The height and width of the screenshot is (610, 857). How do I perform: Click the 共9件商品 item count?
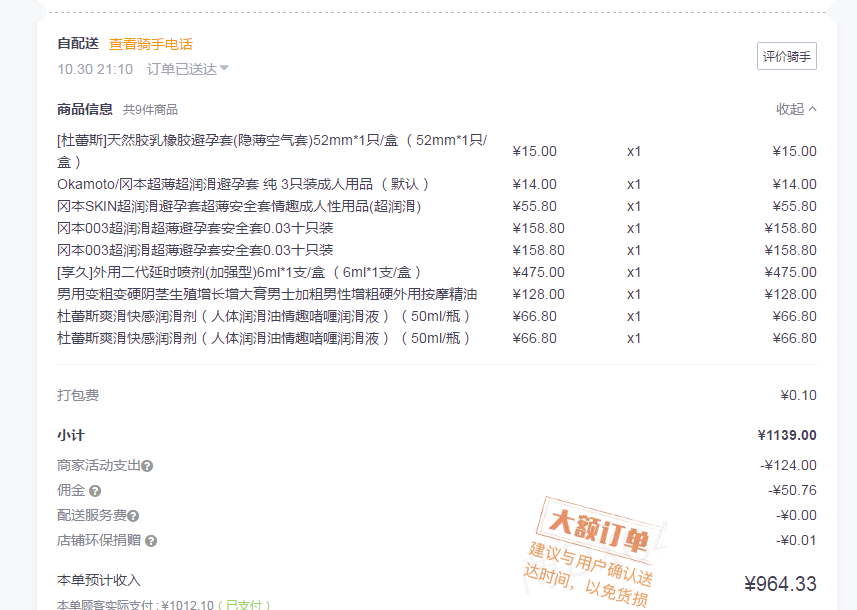click(150, 110)
